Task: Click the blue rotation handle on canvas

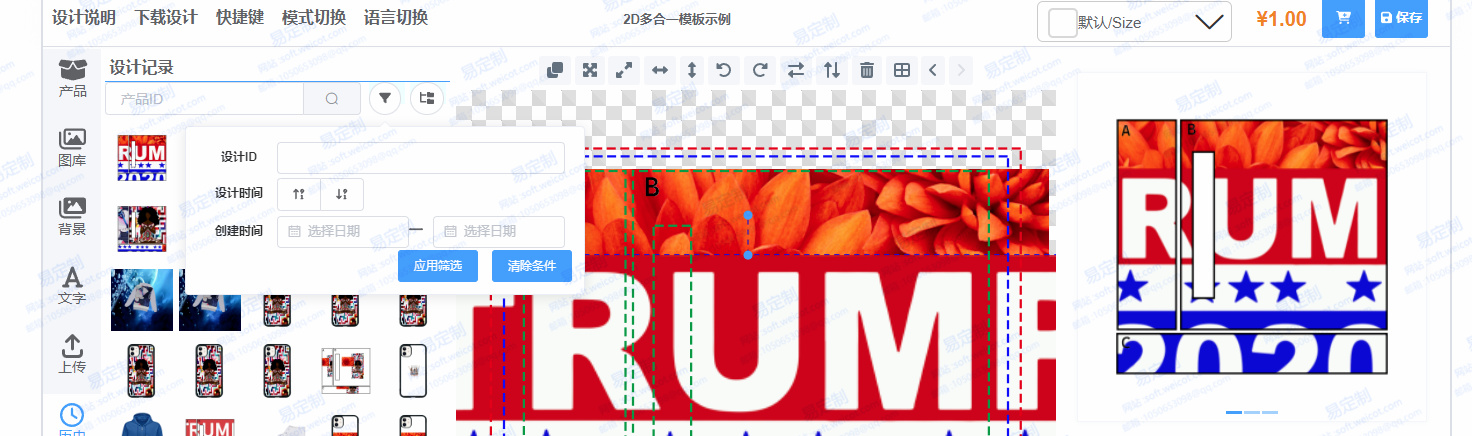Action: point(748,215)
